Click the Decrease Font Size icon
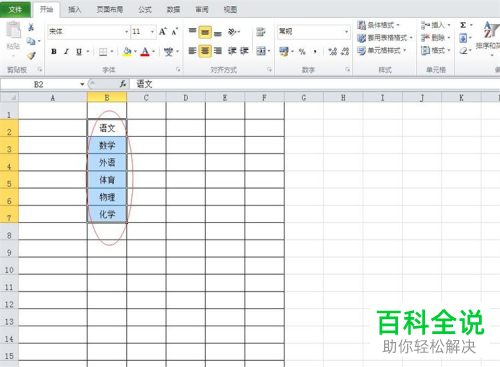 (x=175, y=32)
